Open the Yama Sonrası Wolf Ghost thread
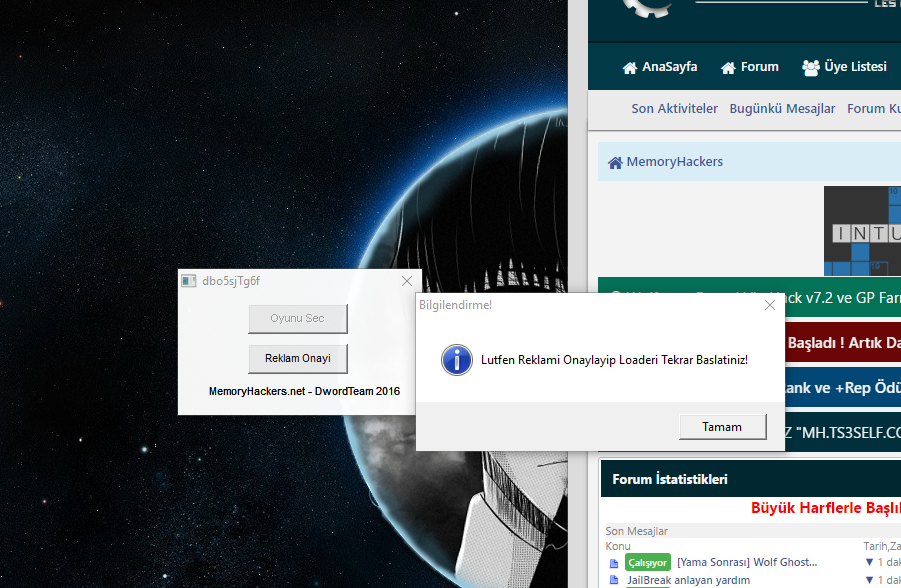 coord(747,562)
